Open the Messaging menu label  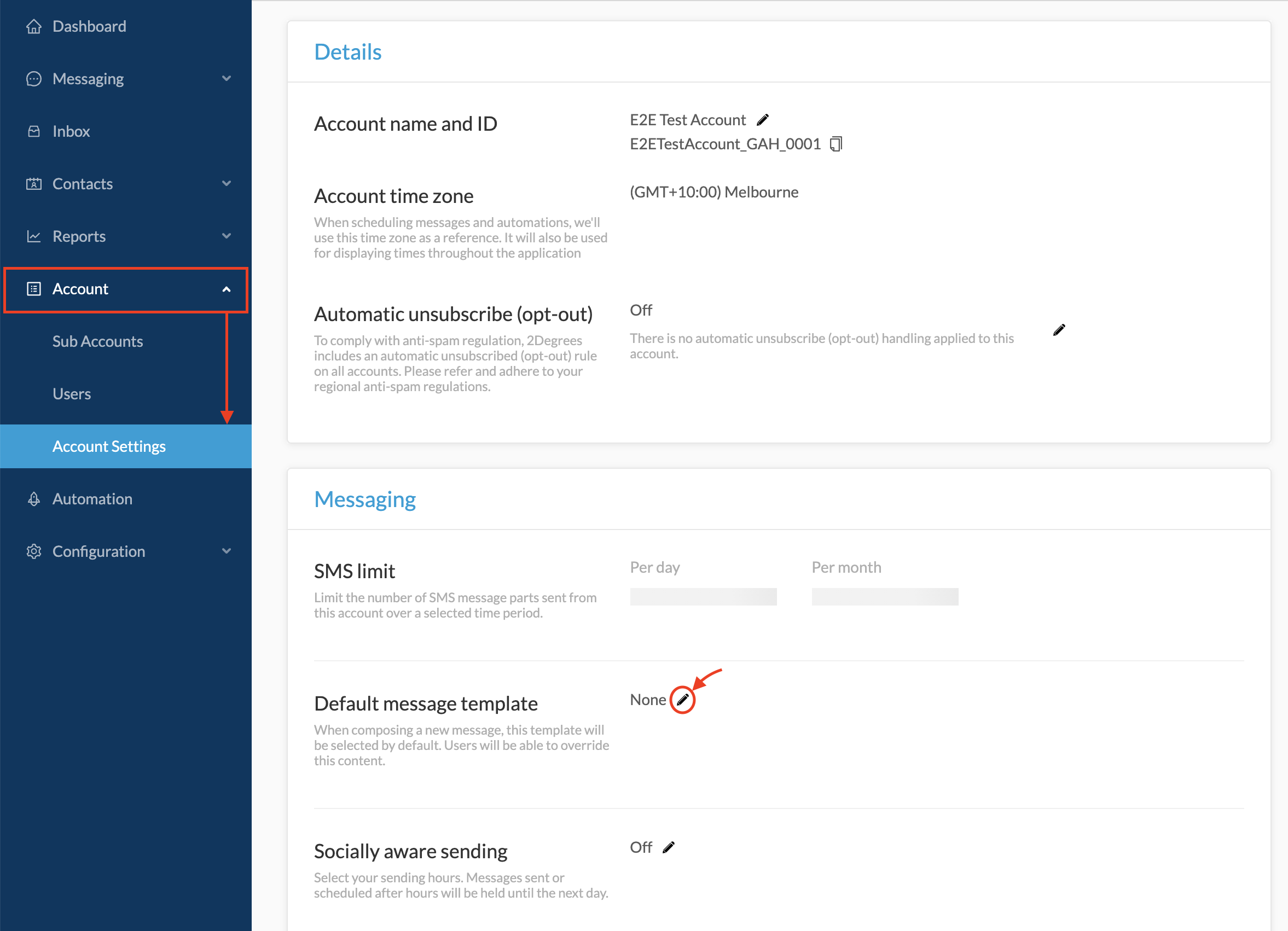[88, 79]
